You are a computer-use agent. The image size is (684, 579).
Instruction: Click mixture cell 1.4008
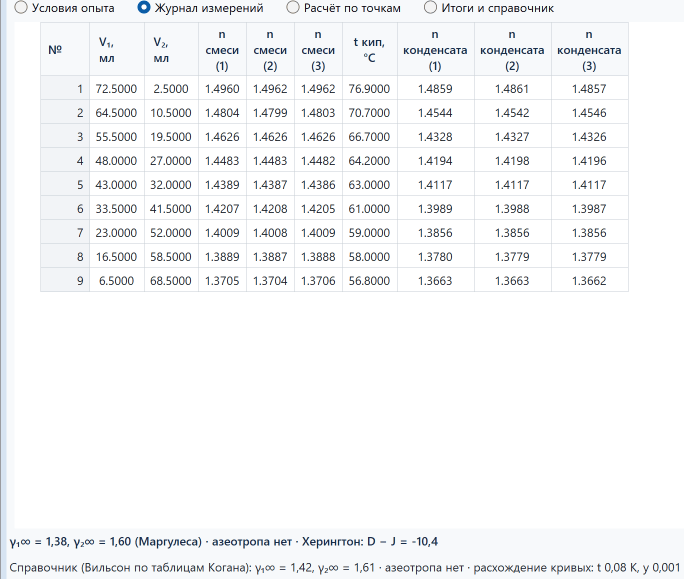pyautogui.click(x=270, y=233)
